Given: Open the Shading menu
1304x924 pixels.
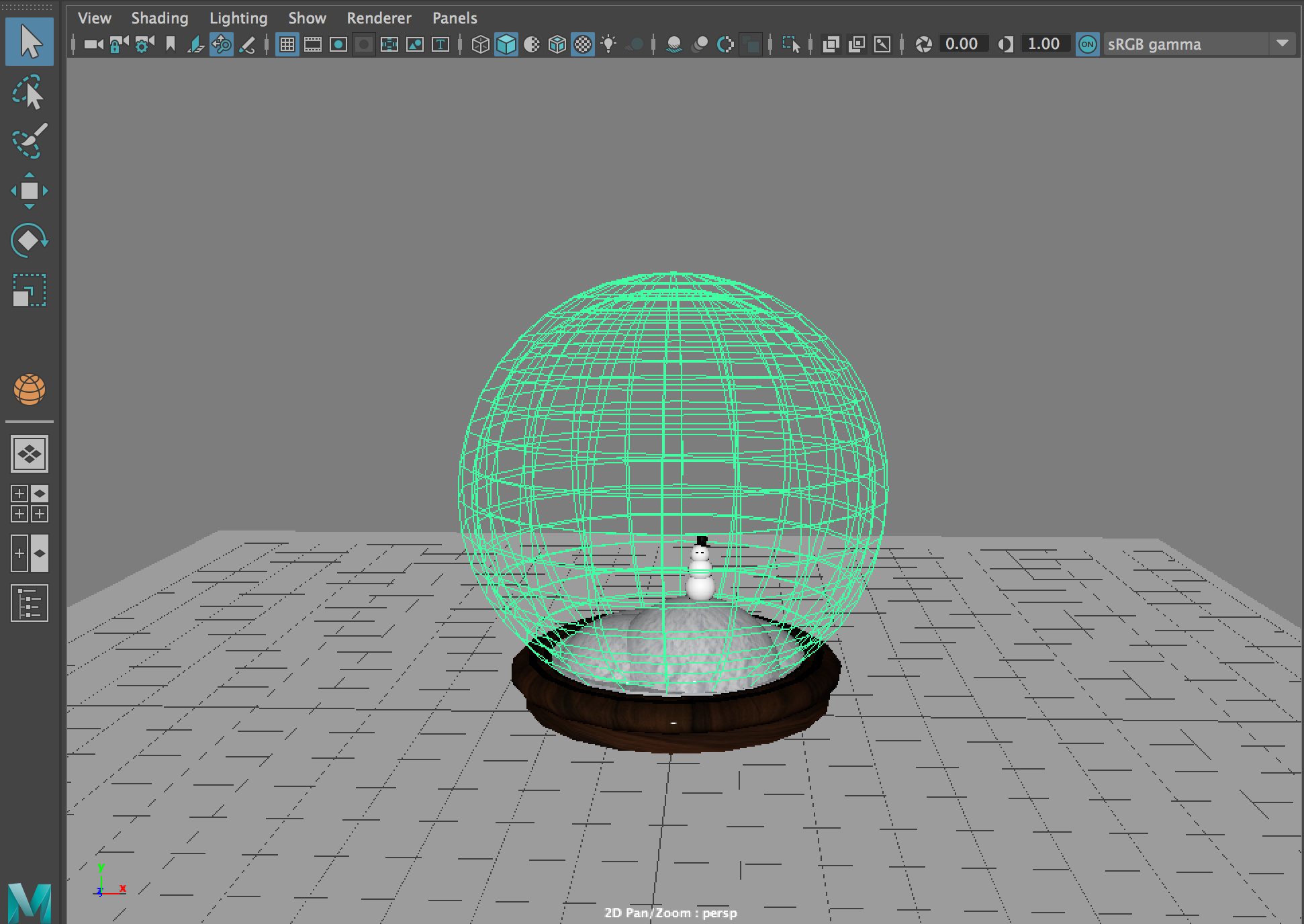Looking at the screenshot, I should [x=160, y=18].
